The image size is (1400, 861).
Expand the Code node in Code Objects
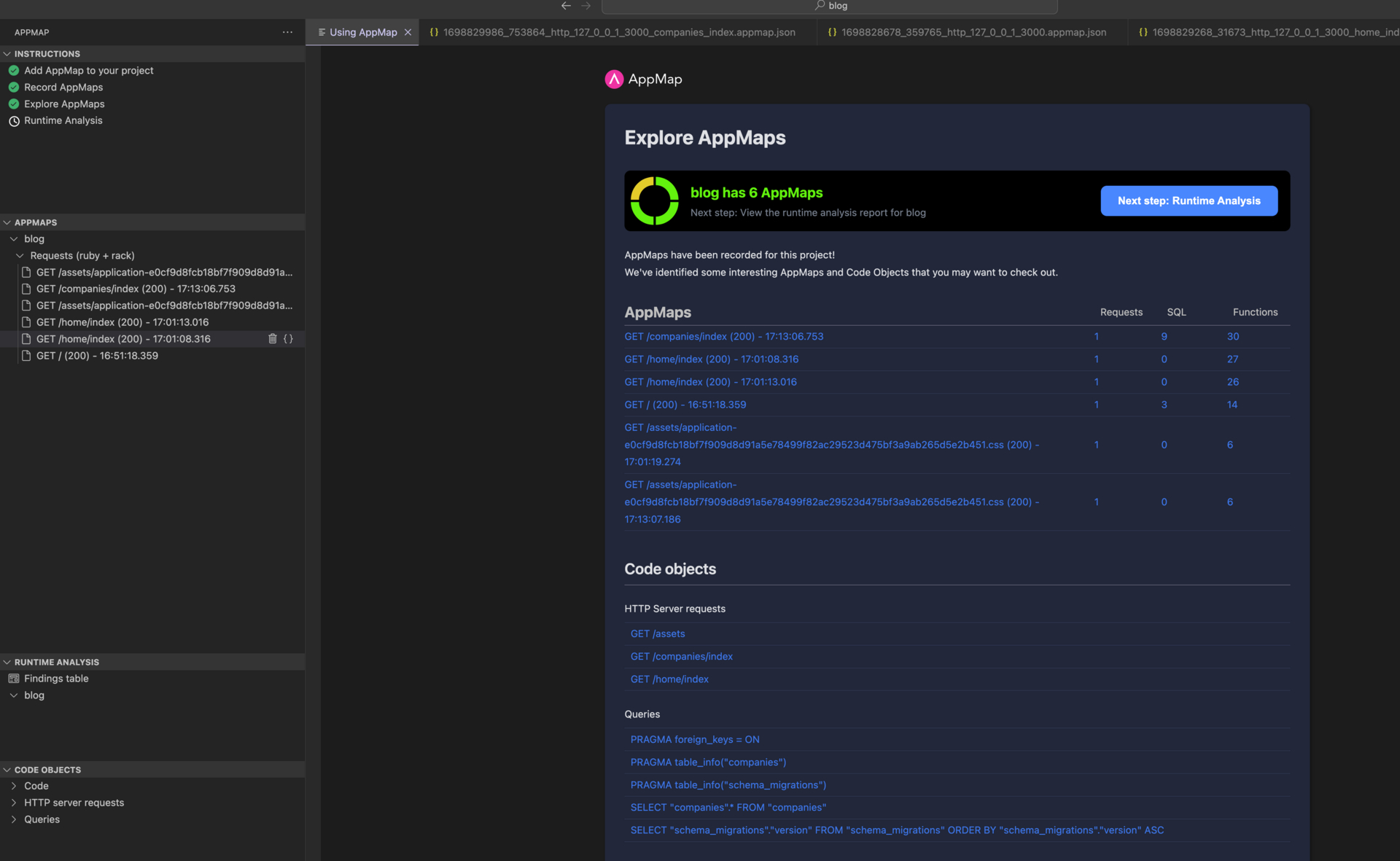click(14, 786)
